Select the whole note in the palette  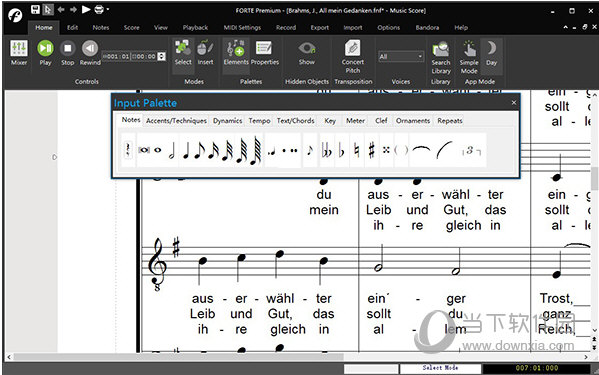coord(157,150)
